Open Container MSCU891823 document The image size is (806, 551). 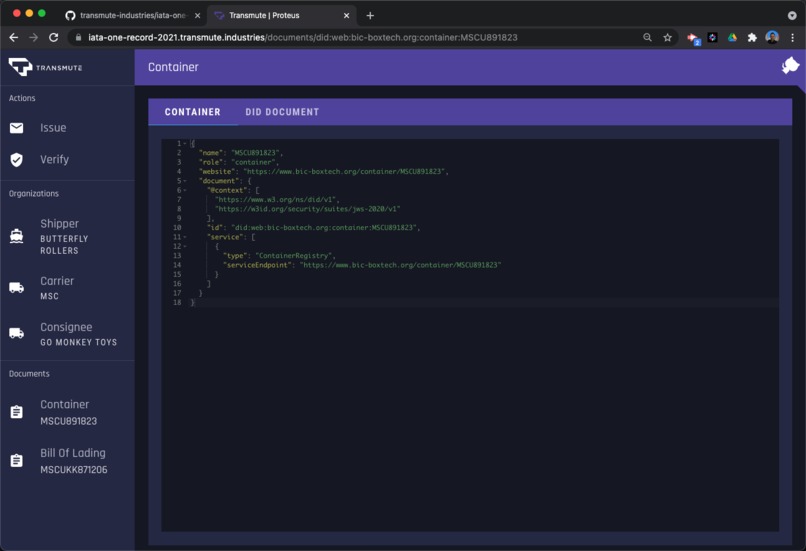(67, 412)
